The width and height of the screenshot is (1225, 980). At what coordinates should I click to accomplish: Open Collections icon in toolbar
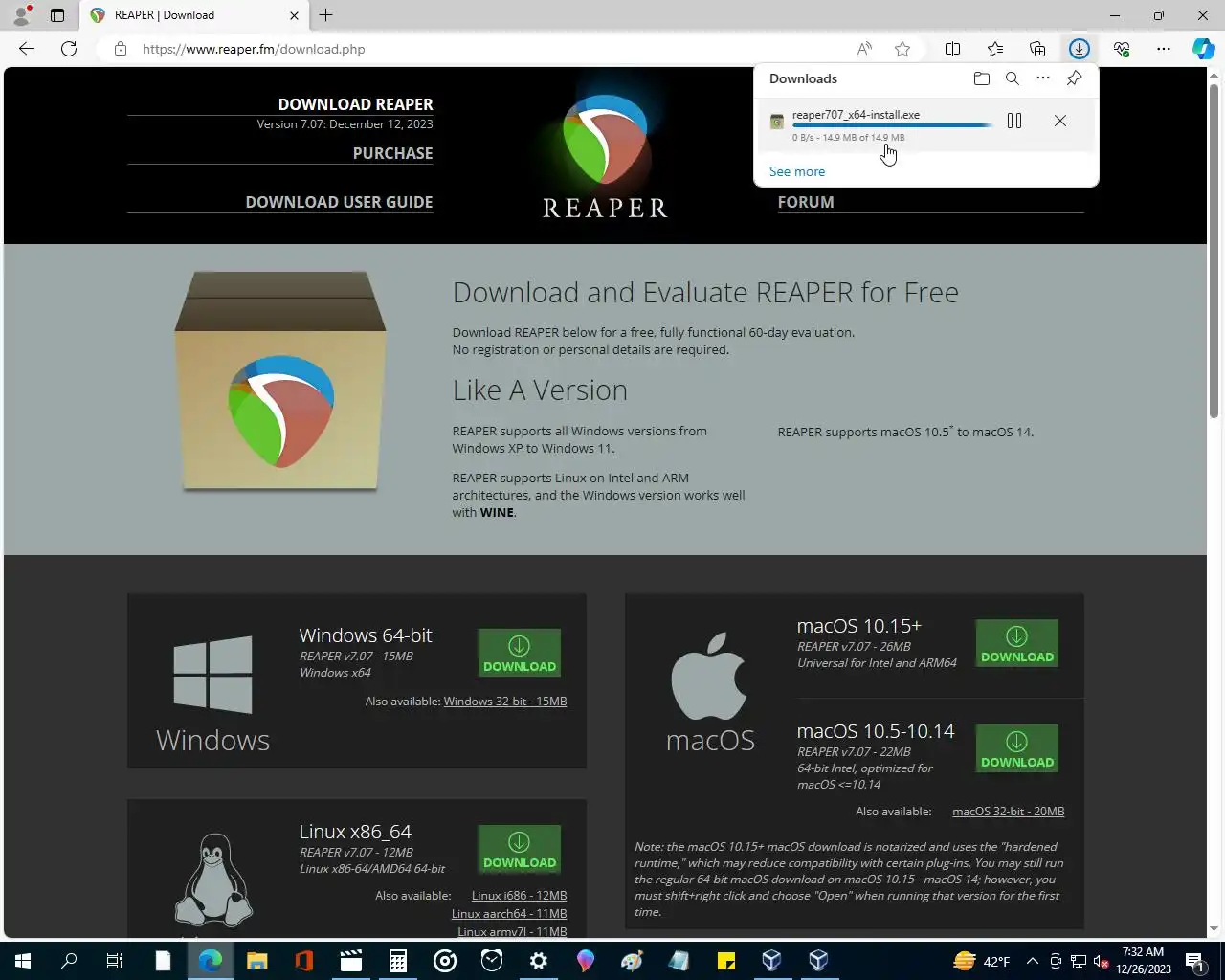[1037, 49]
